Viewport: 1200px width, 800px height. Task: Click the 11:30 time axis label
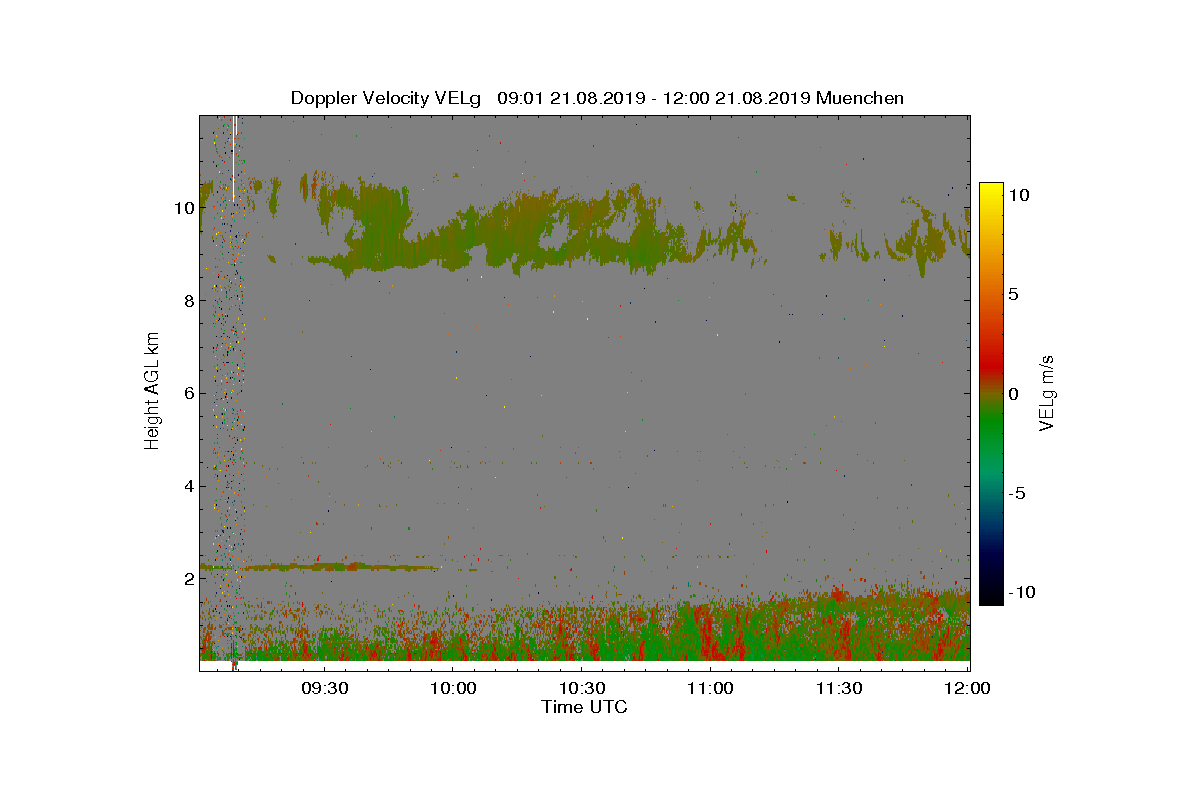839,689
